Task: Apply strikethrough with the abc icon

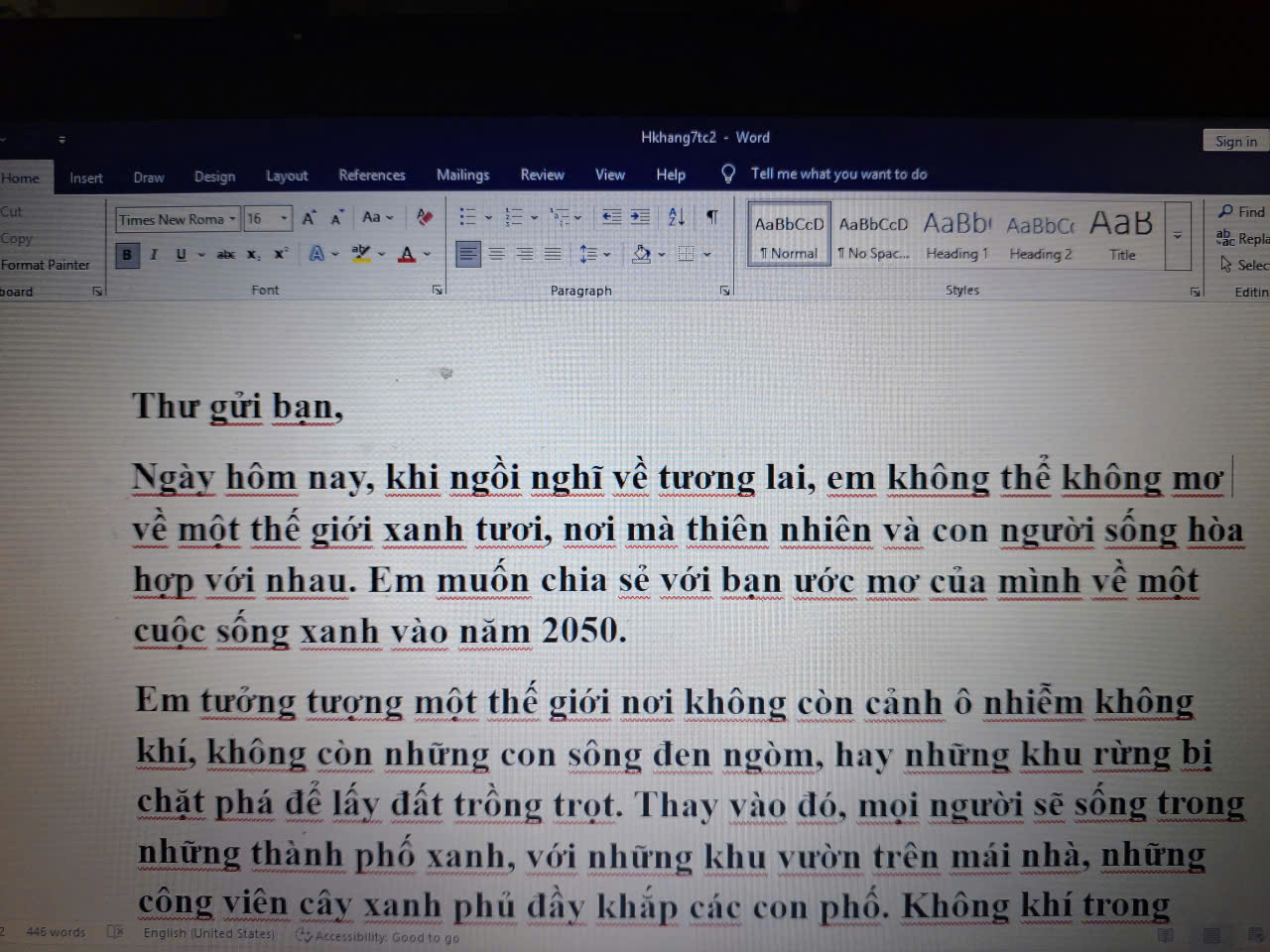Action: [x=226, y=255]
